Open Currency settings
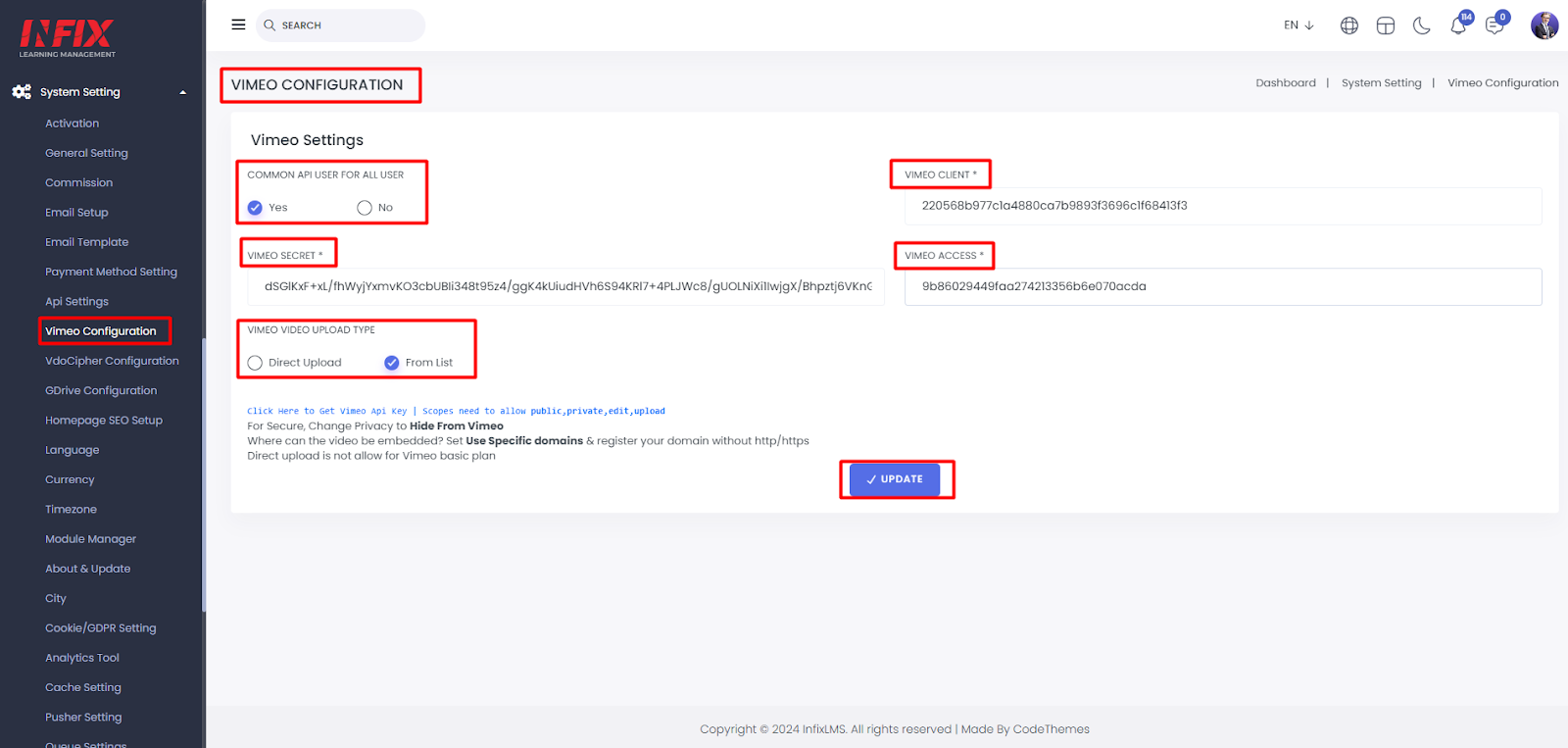 (70, 479)
